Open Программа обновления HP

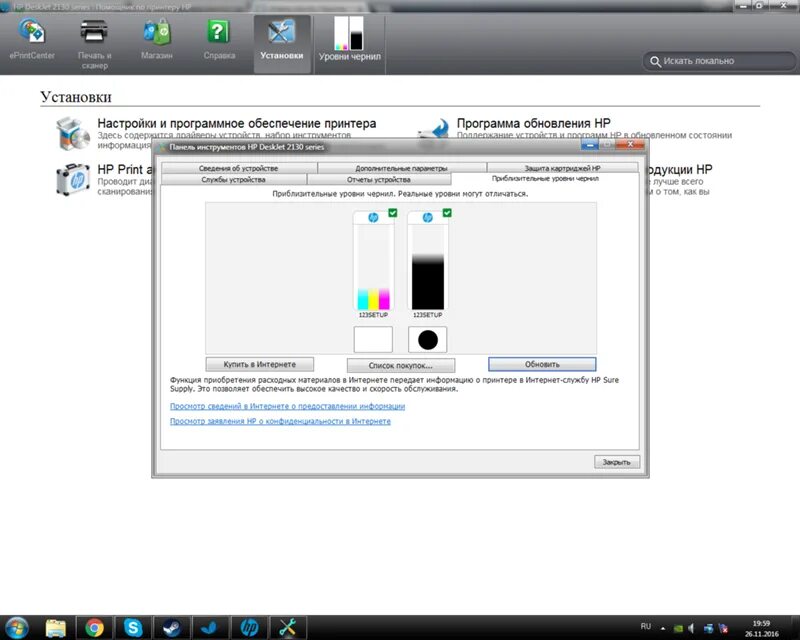[x=533, y=124]
